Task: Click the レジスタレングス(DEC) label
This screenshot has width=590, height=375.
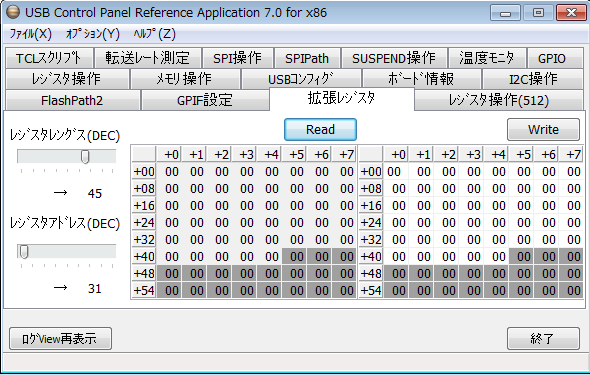Action: [65, 135]
